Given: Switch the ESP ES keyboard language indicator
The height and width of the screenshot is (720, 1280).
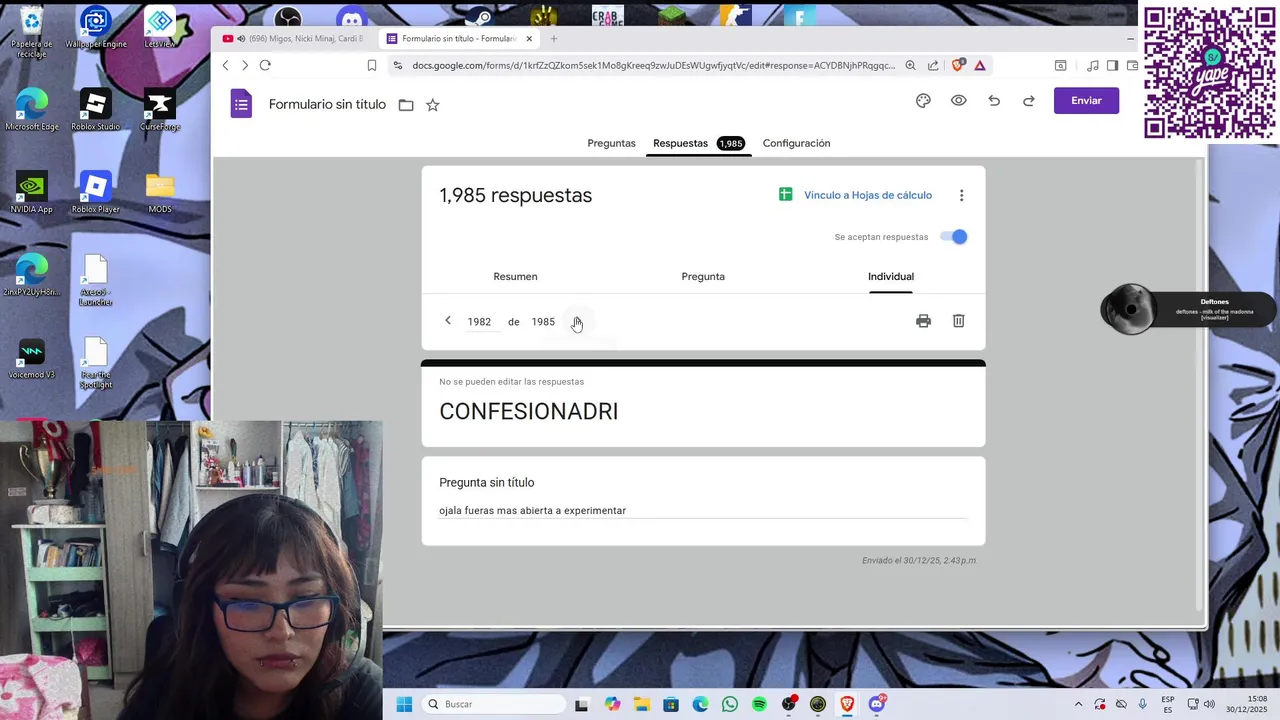Looking at the screenshot, I should (1168, 704).
